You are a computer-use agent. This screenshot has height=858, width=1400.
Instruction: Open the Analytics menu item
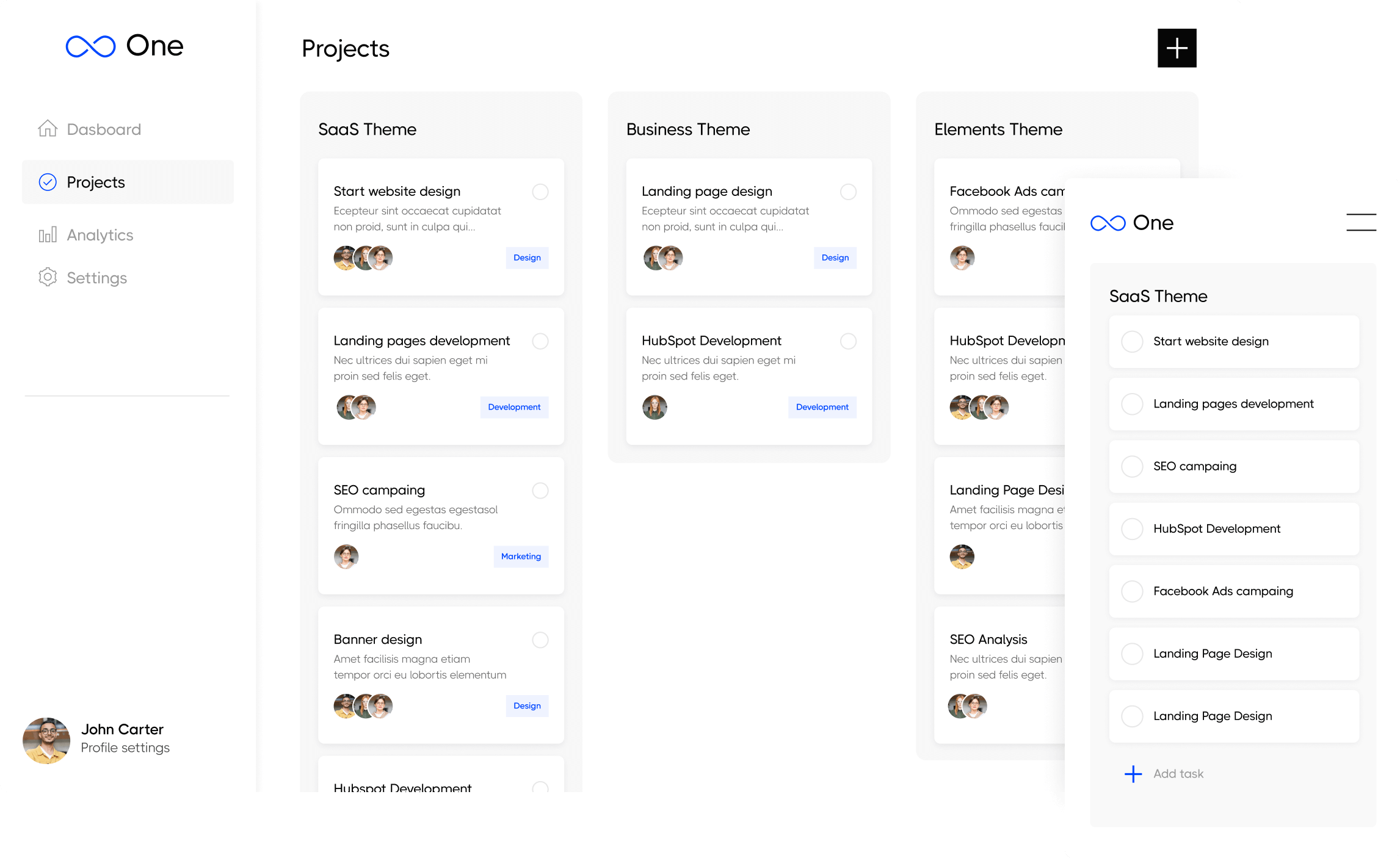[x=100, y=235]
